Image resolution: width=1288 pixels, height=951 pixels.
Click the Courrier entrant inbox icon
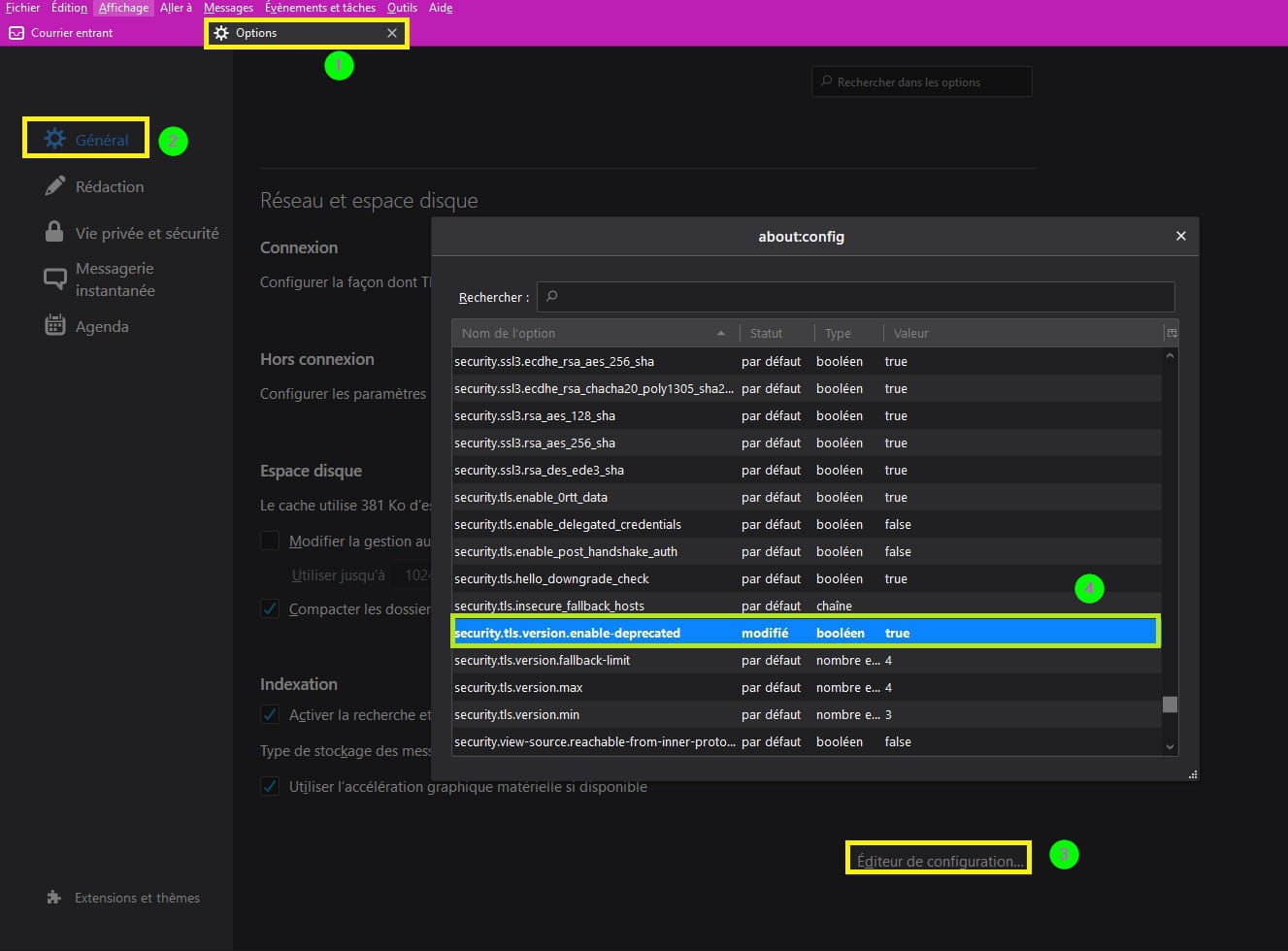(17, 33)
